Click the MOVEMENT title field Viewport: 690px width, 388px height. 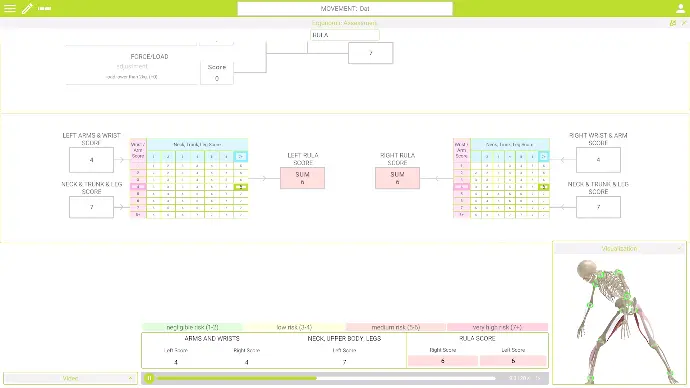coord(345,9)
